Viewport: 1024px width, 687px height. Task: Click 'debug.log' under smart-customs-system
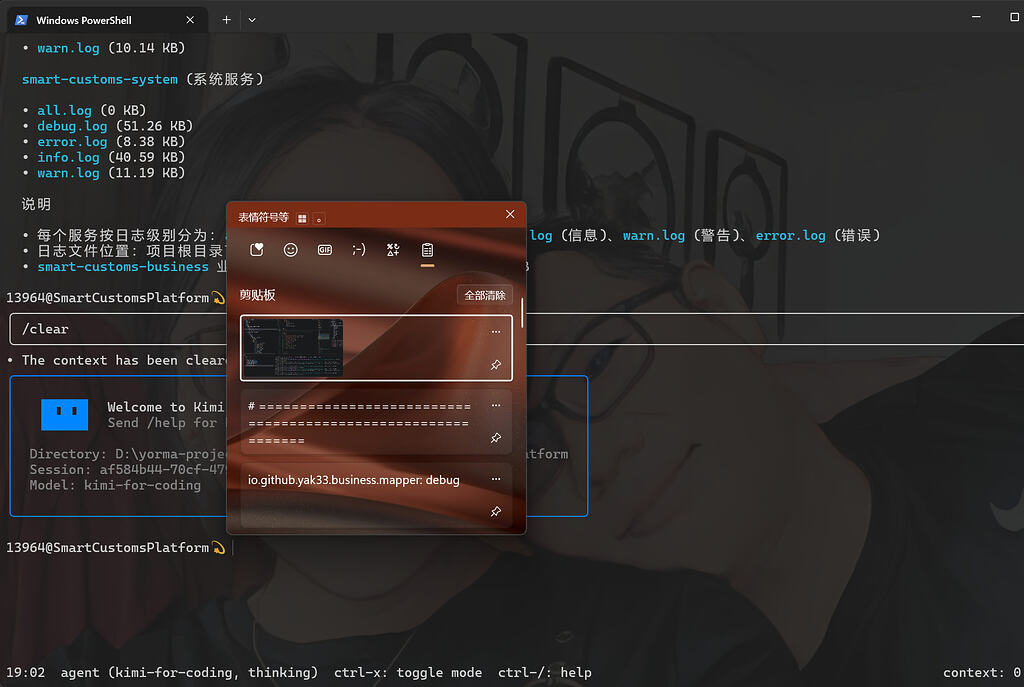tap(72, 126)
